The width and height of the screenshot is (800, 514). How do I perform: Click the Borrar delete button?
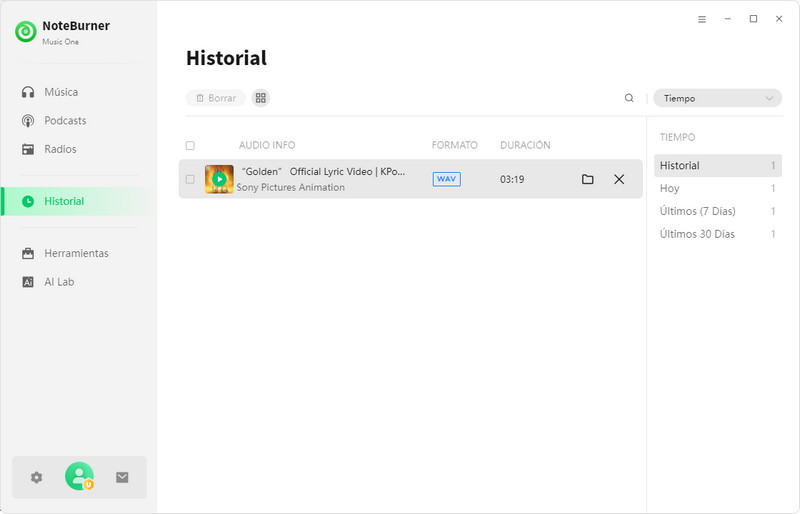click(x=216, y=98)
